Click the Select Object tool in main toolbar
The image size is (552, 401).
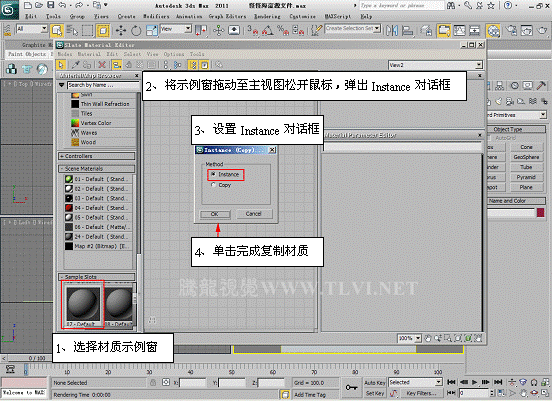[56, 31]
